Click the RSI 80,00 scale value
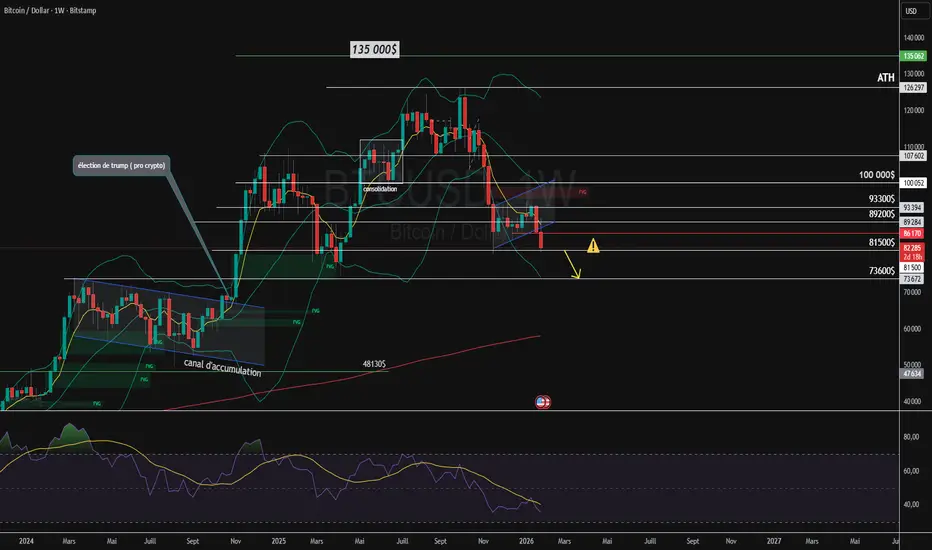The image size is (932, 550). click(911, 437)
